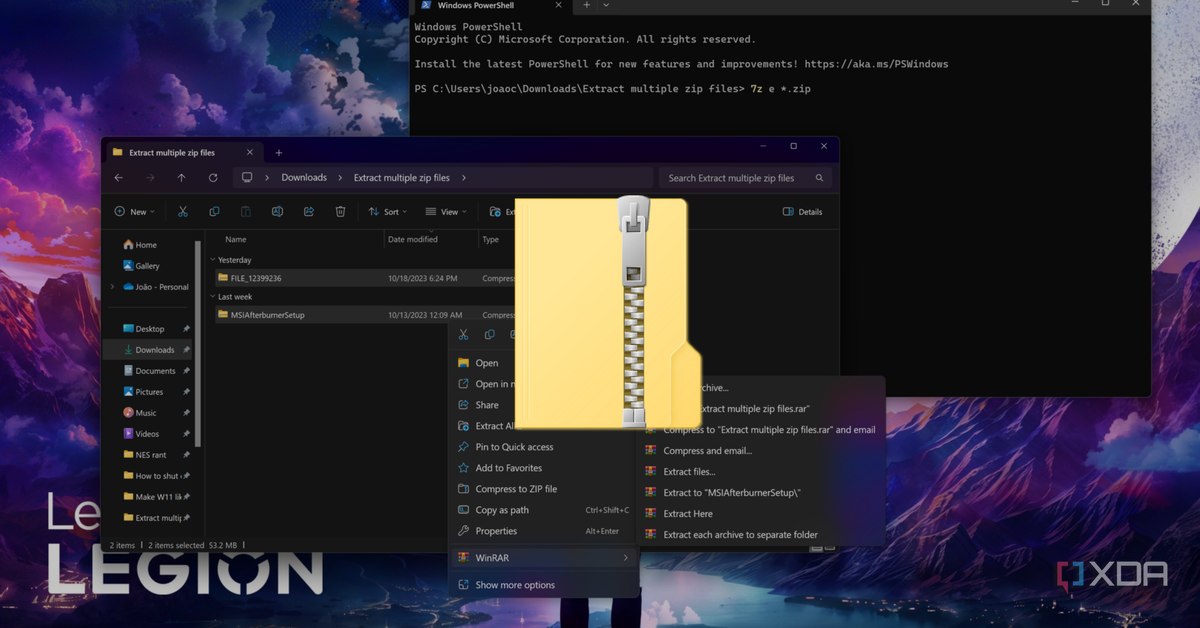1200x628 pixels.
Task: Click the Rename icon in Explorer toolbar
Action: 277,212
